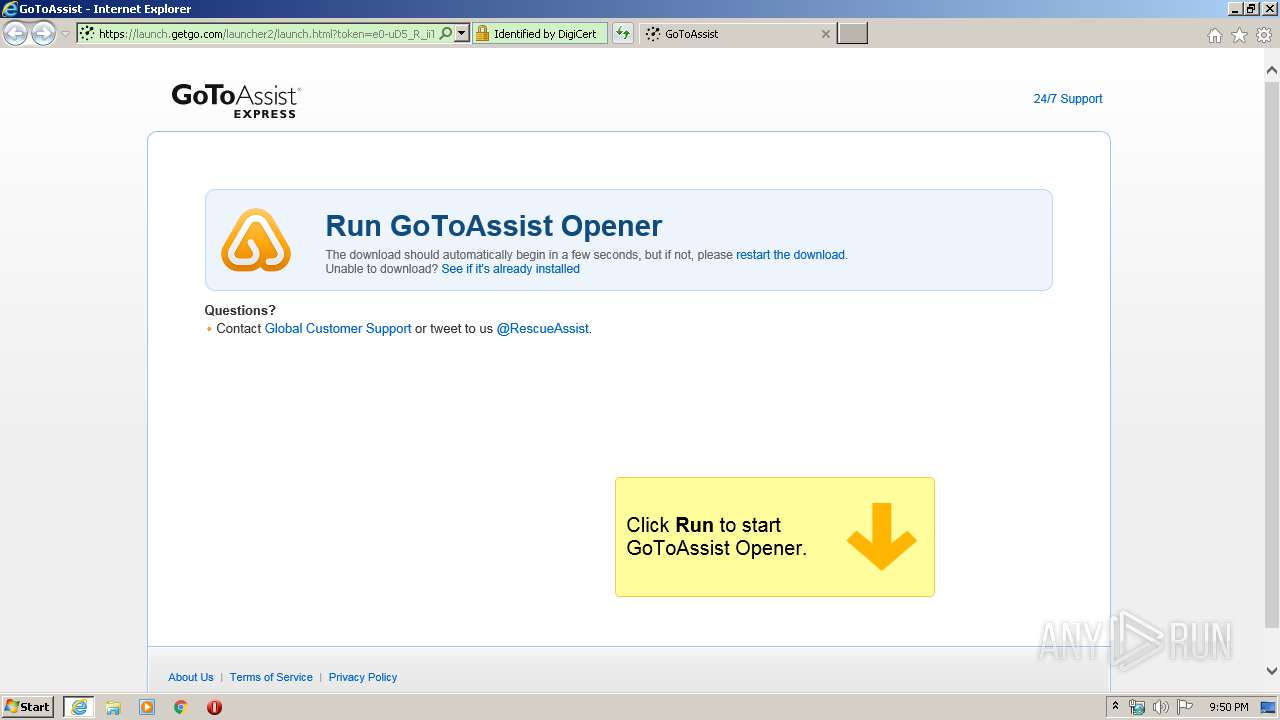Click the volume speaker tray icon
This screenshot has height=720, width=1280.
pyautogui.click(x=1161, y=707)
